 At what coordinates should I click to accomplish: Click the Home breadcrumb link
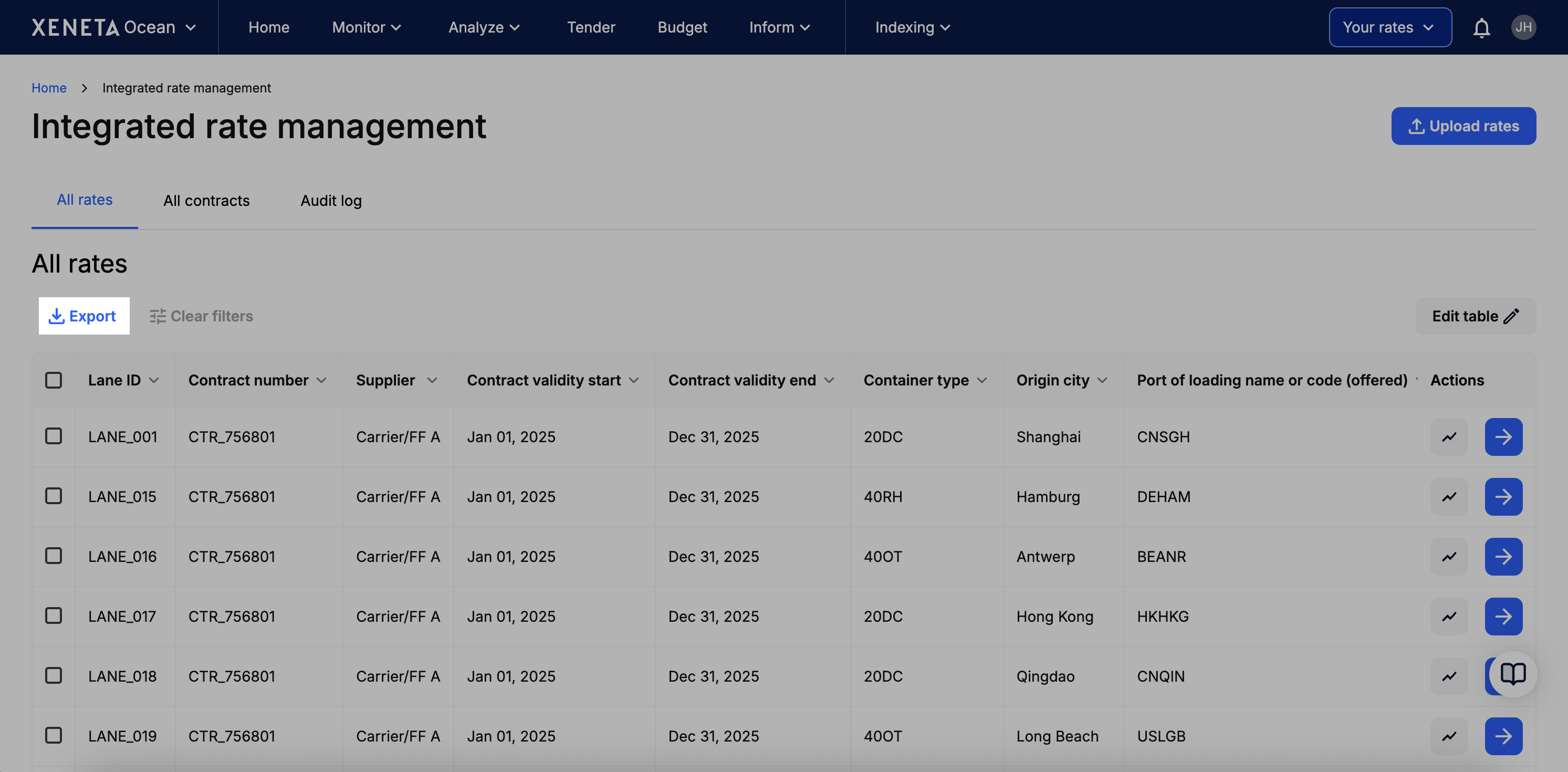point(49,88)
